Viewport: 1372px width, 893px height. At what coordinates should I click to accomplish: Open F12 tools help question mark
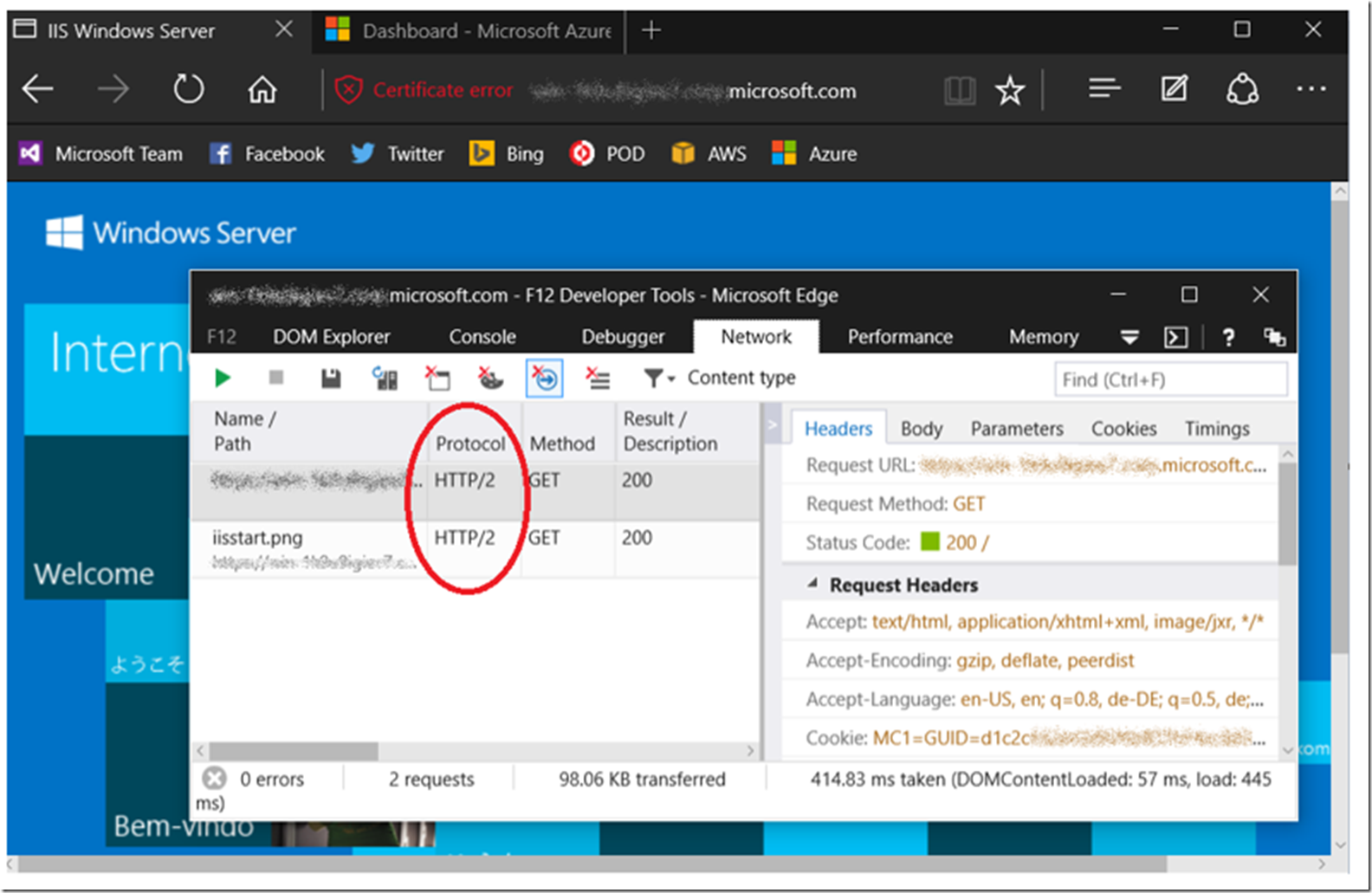1227,337
